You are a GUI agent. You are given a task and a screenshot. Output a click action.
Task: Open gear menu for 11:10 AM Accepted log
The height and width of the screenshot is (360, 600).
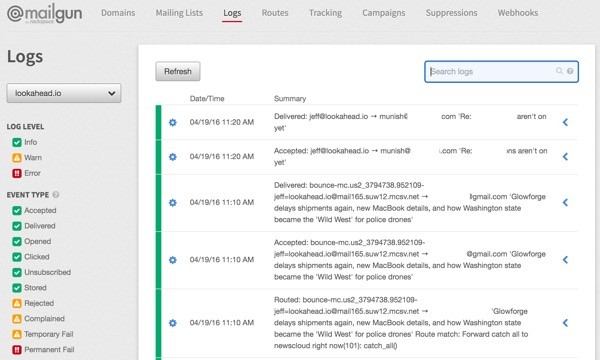[x=173, y=260]
